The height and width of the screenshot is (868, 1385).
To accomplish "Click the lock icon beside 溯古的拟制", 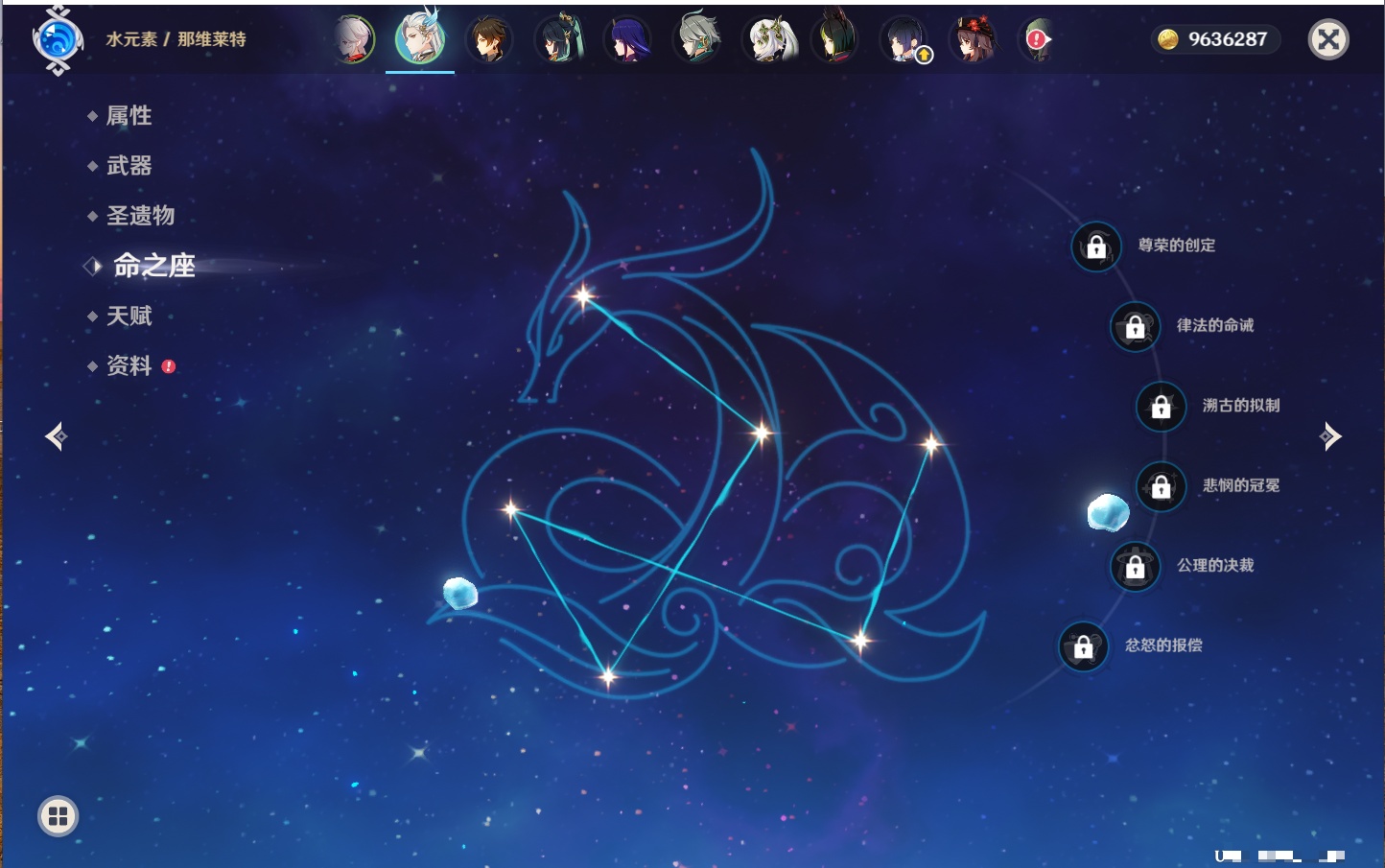I will 1161,407.
